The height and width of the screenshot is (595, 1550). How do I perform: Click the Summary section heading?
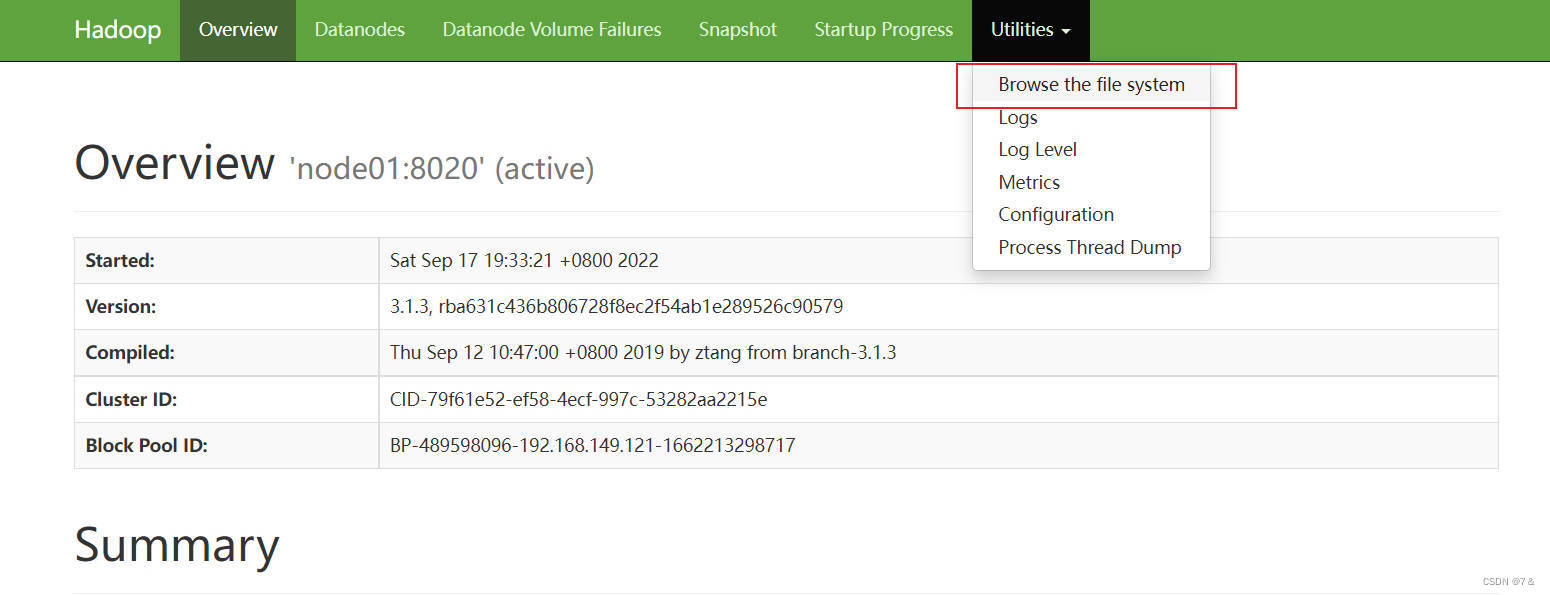pyautogui.click(x=177, y=546)
